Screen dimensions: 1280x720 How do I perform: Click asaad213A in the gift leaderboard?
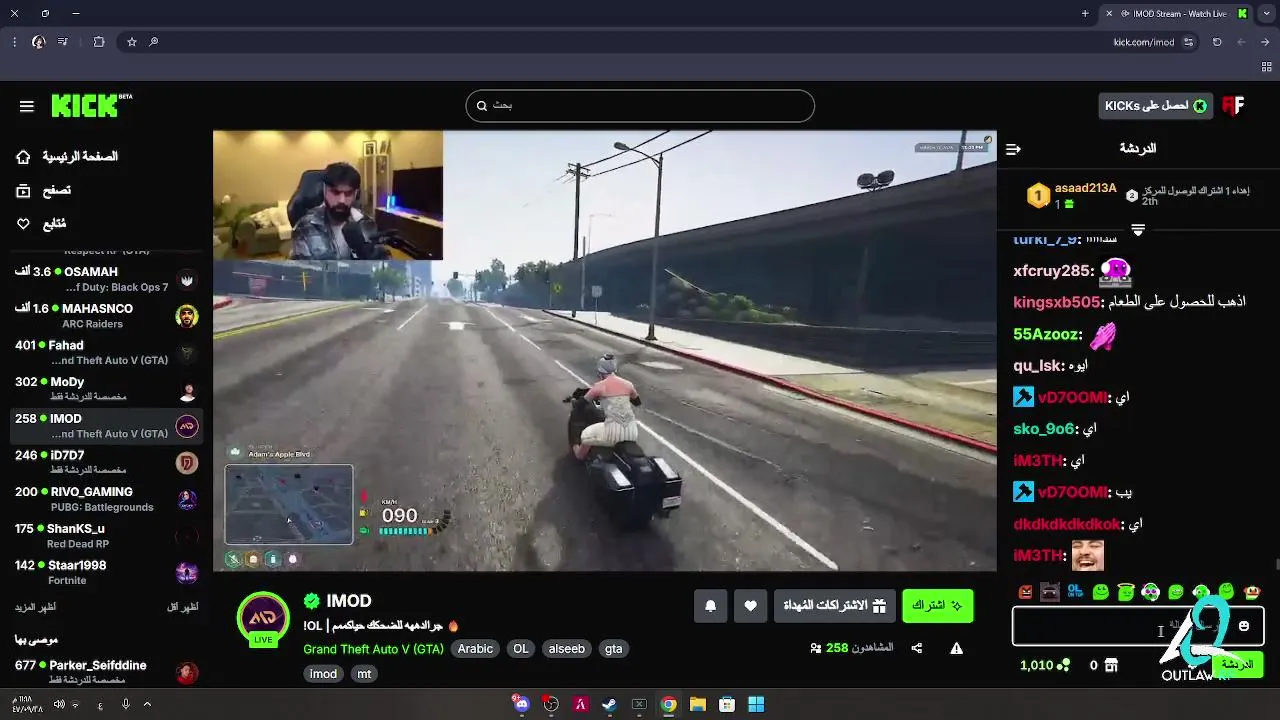[x=1085, y=189]
